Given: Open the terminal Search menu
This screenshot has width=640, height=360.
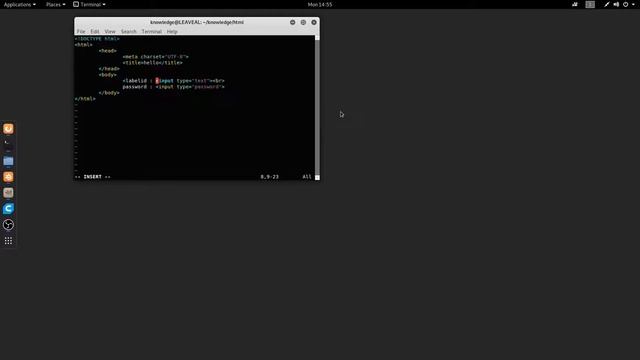Looking at the screenshot, I should tap(129, 31).
